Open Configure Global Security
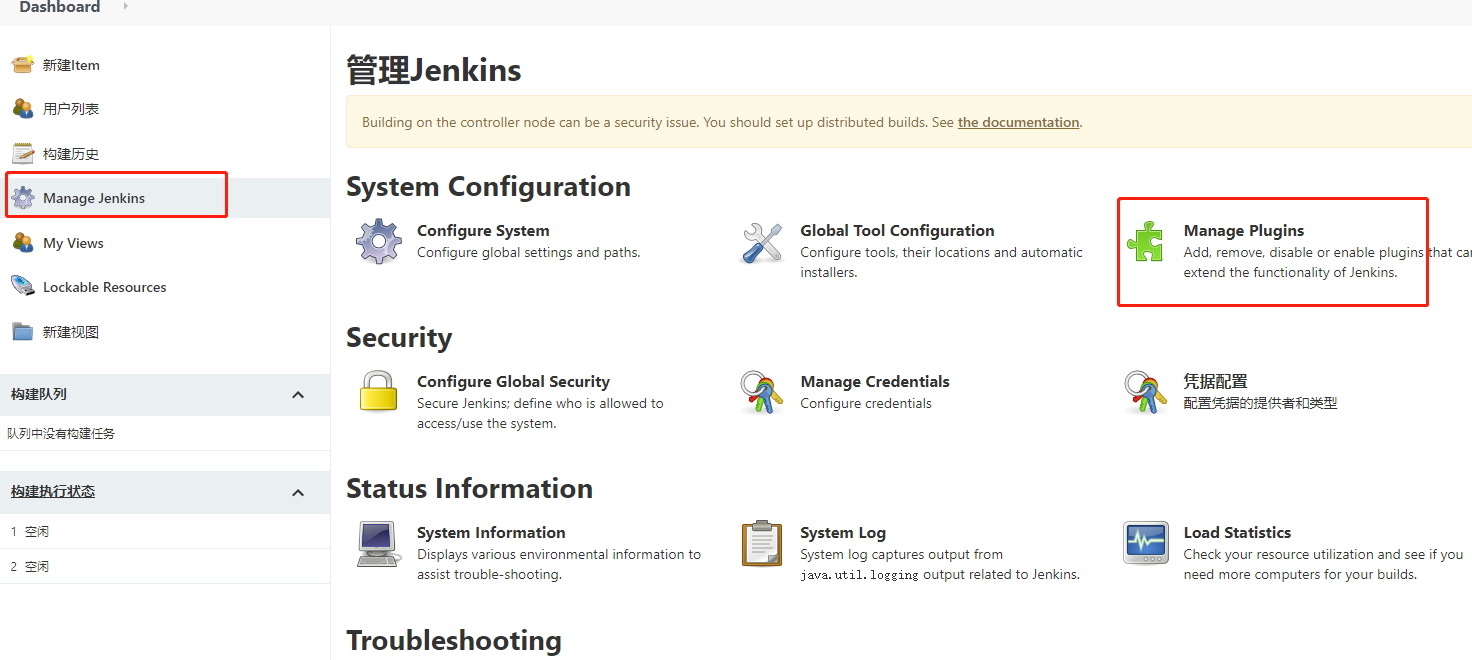Image resolution: width=1472 pixels, height=660 pixels. [513, 382]
